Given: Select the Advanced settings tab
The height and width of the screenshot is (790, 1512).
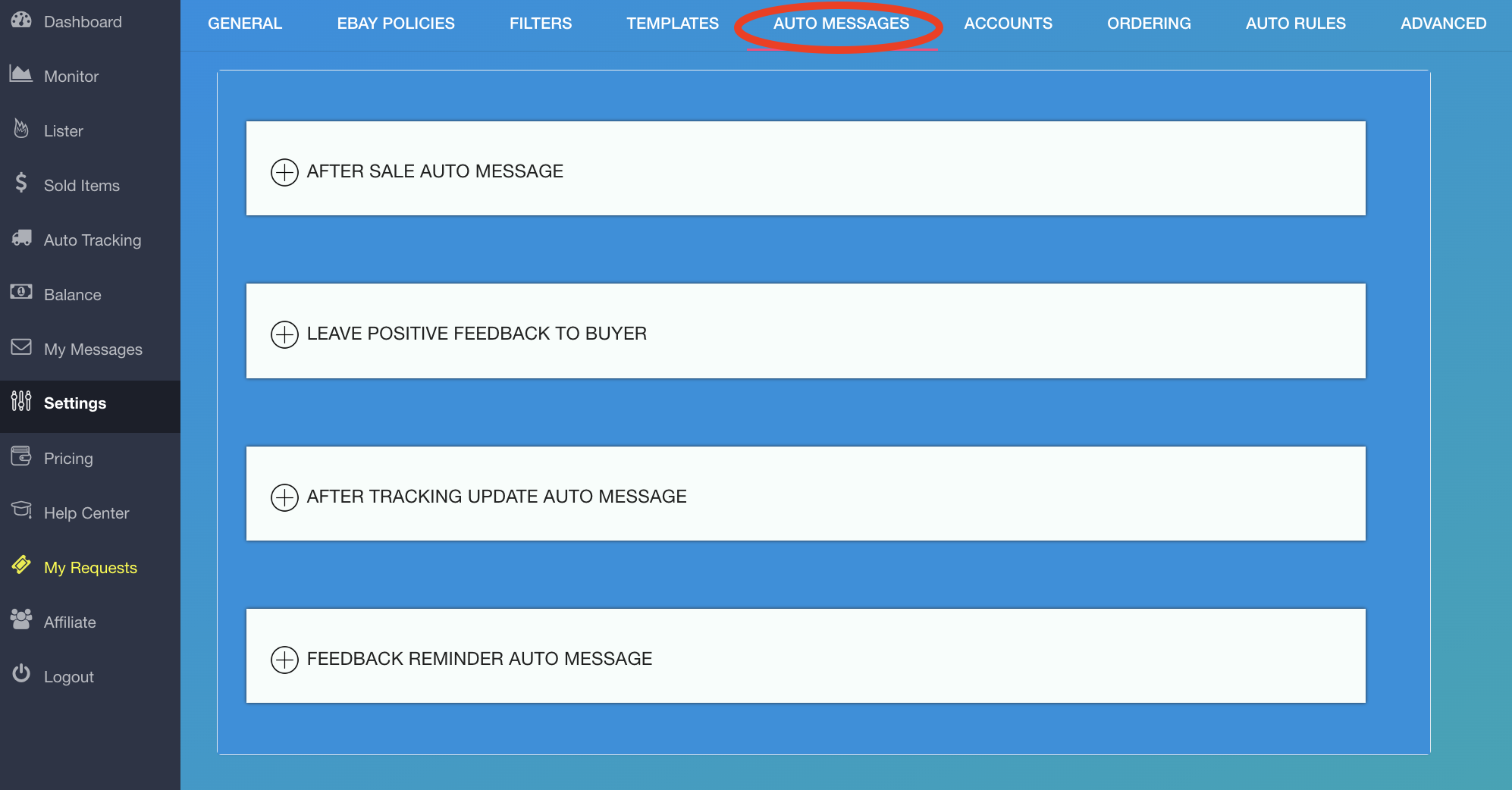Looking at the screenshot, I should click(x=1443, y=24).
